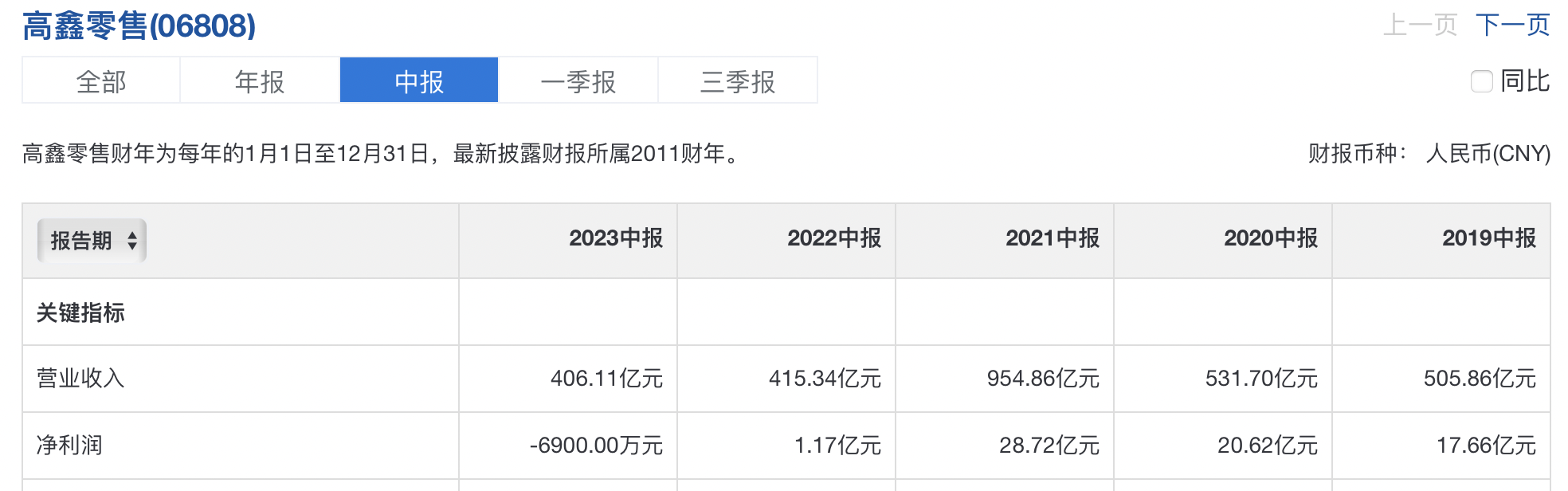Open the 一季报 tab
Image resolution: width=1568 pixels, height=491 pixels.
tap(578, 81)
